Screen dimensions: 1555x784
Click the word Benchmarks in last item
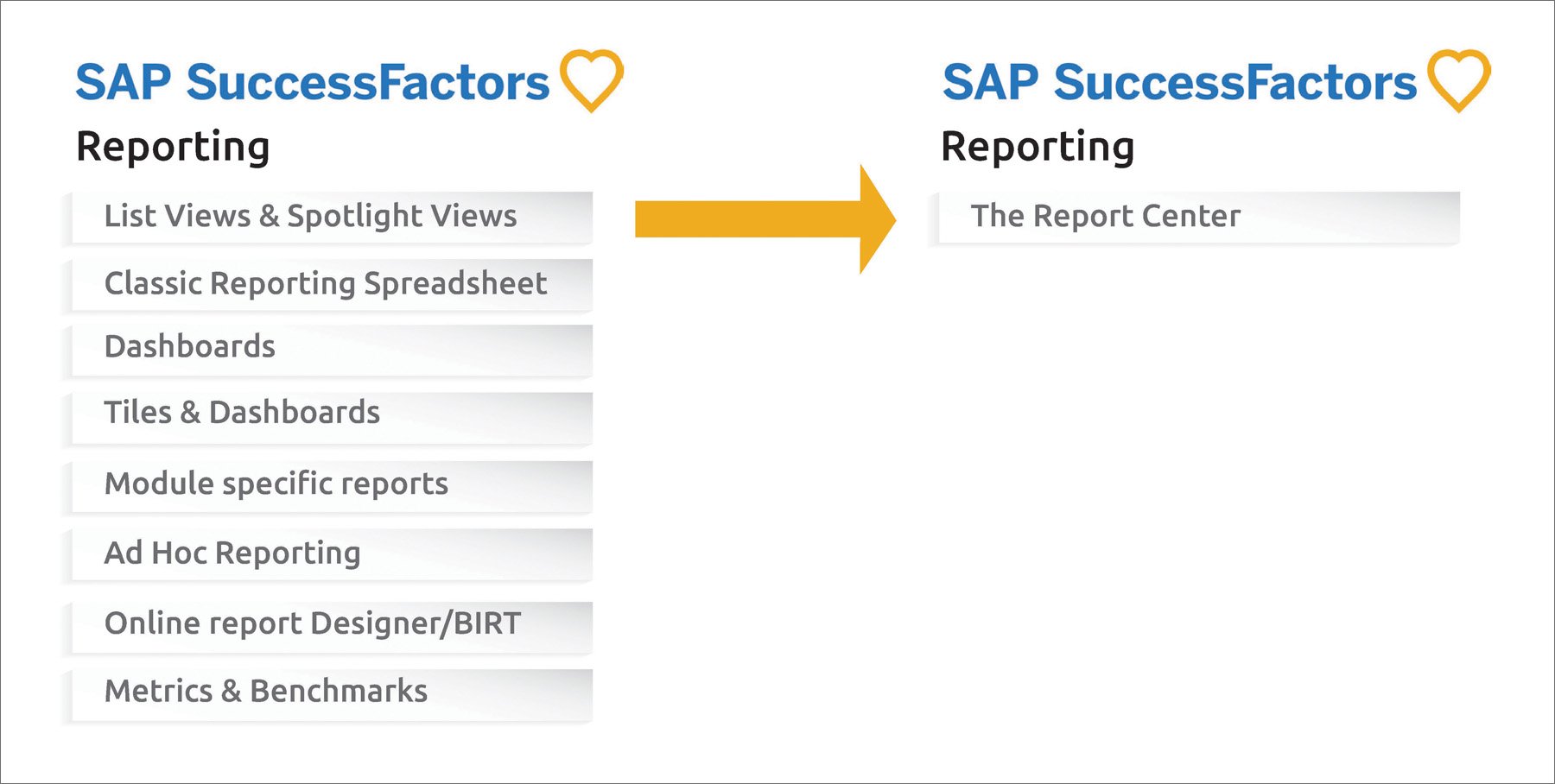339,691
